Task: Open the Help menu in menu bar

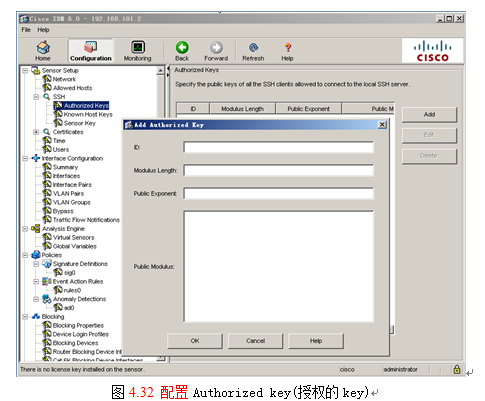Action: [x=43, y=30]
